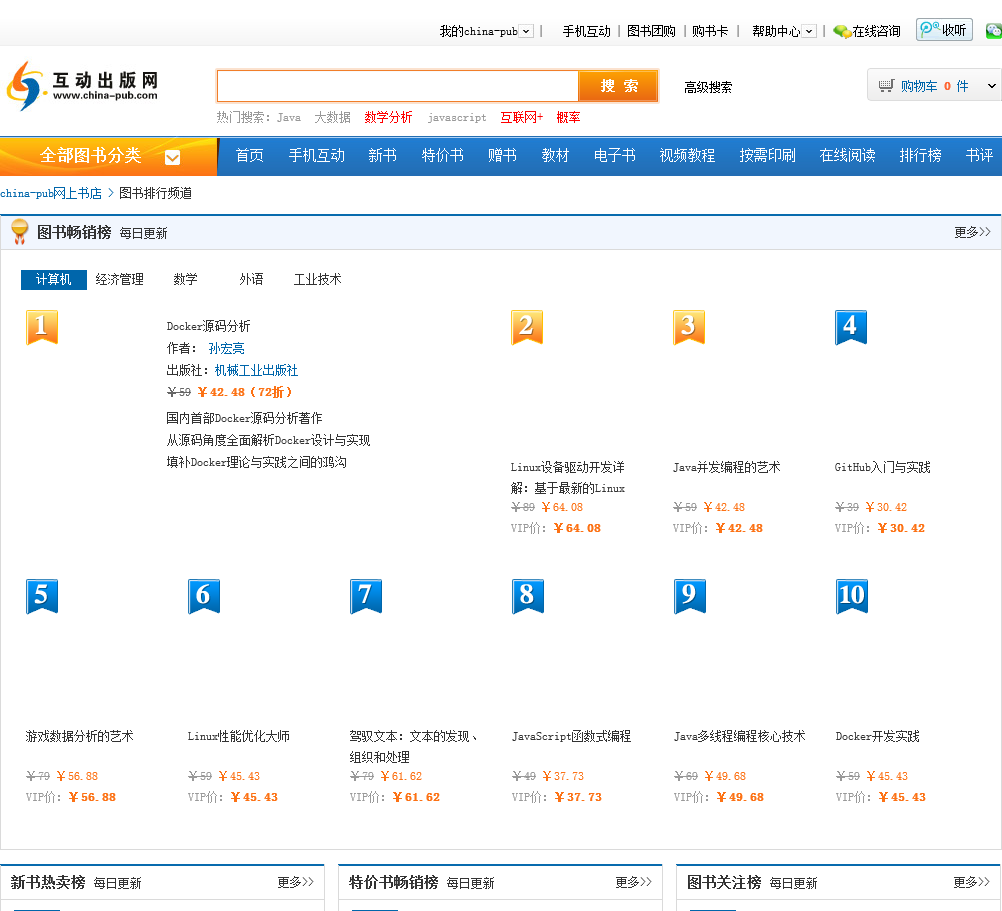Open 在线阅读 in the navigation bar
The width and height of the screenshot is (1002, 911).
click(847, 155)
